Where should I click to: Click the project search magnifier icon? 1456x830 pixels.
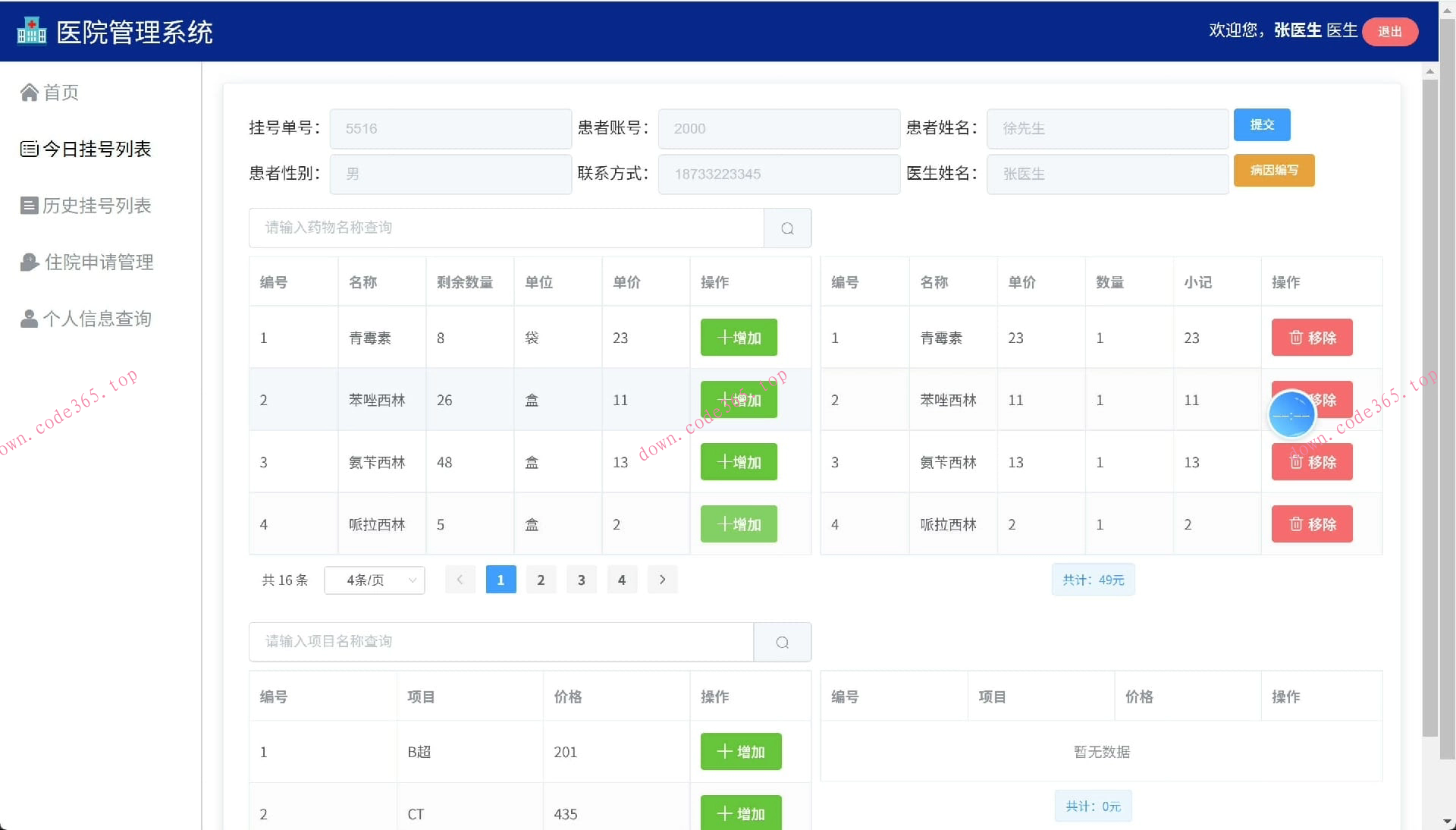(782, 642)
